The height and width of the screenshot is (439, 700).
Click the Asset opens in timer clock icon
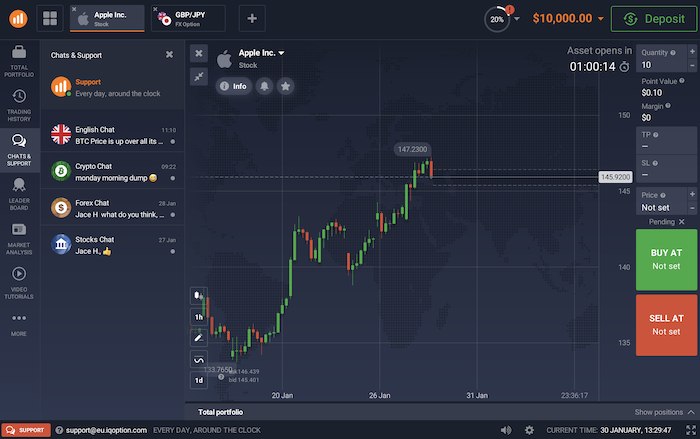coord(625,67)
